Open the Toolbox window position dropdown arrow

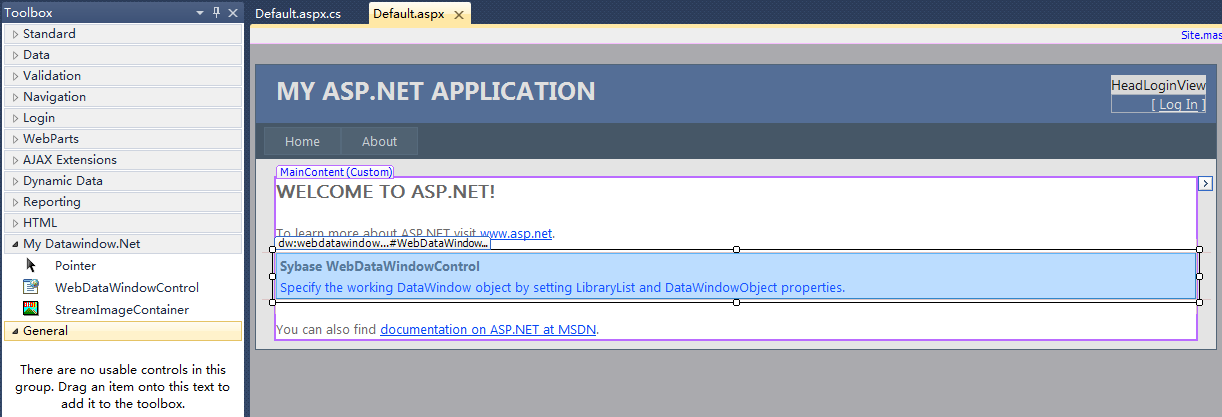200,13
